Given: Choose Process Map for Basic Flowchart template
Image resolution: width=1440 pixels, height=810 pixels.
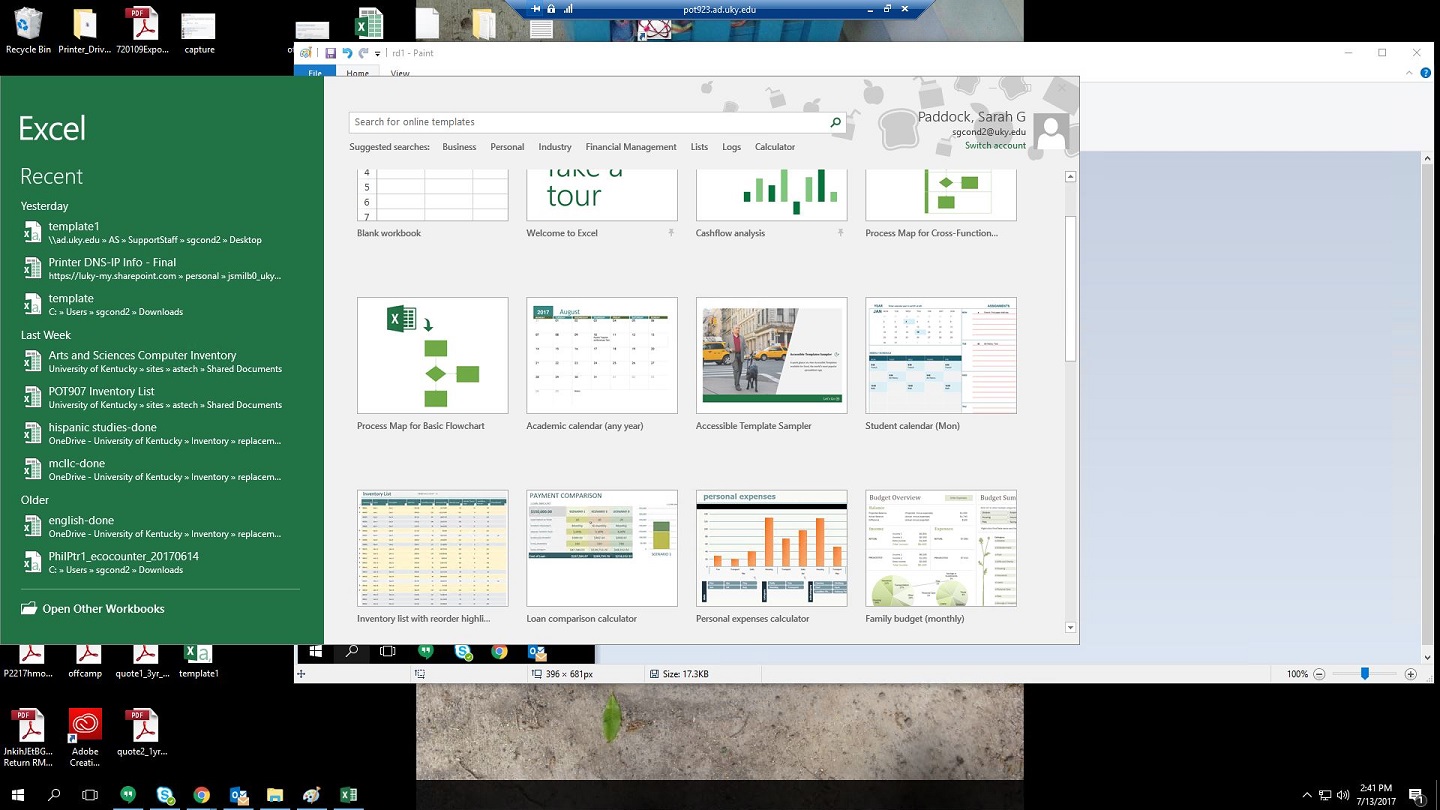Looking at the screenshot, I should (433, 355).
